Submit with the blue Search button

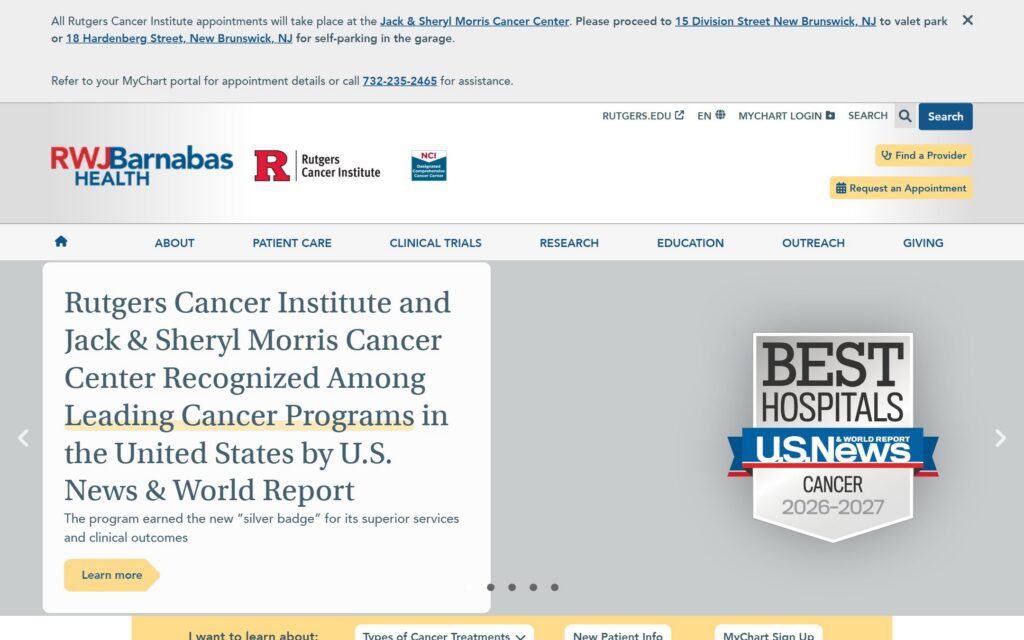point(945,116)
